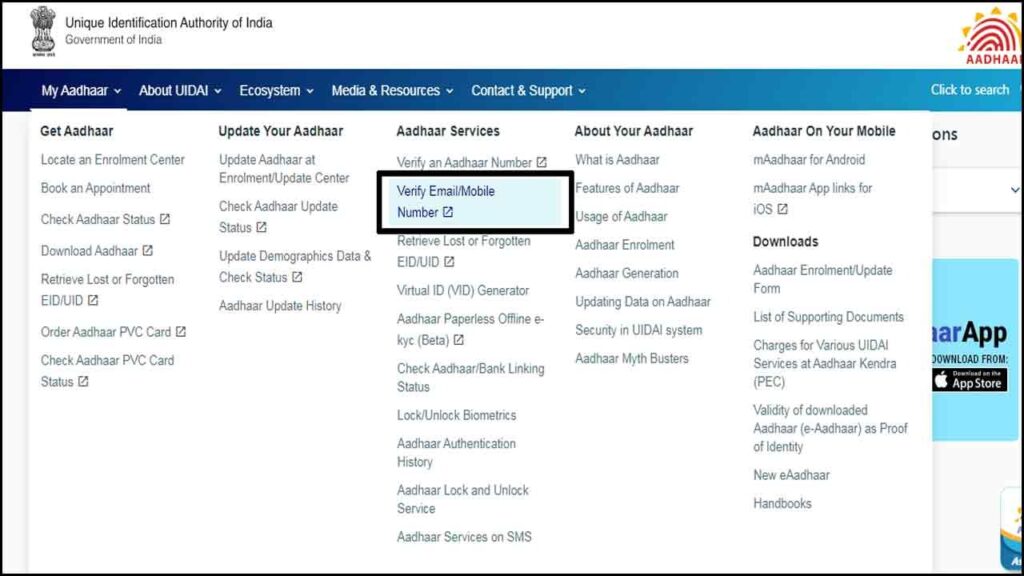Open the My Aadhaar menu
This screenshot has width=1024, height=576.
78,90
